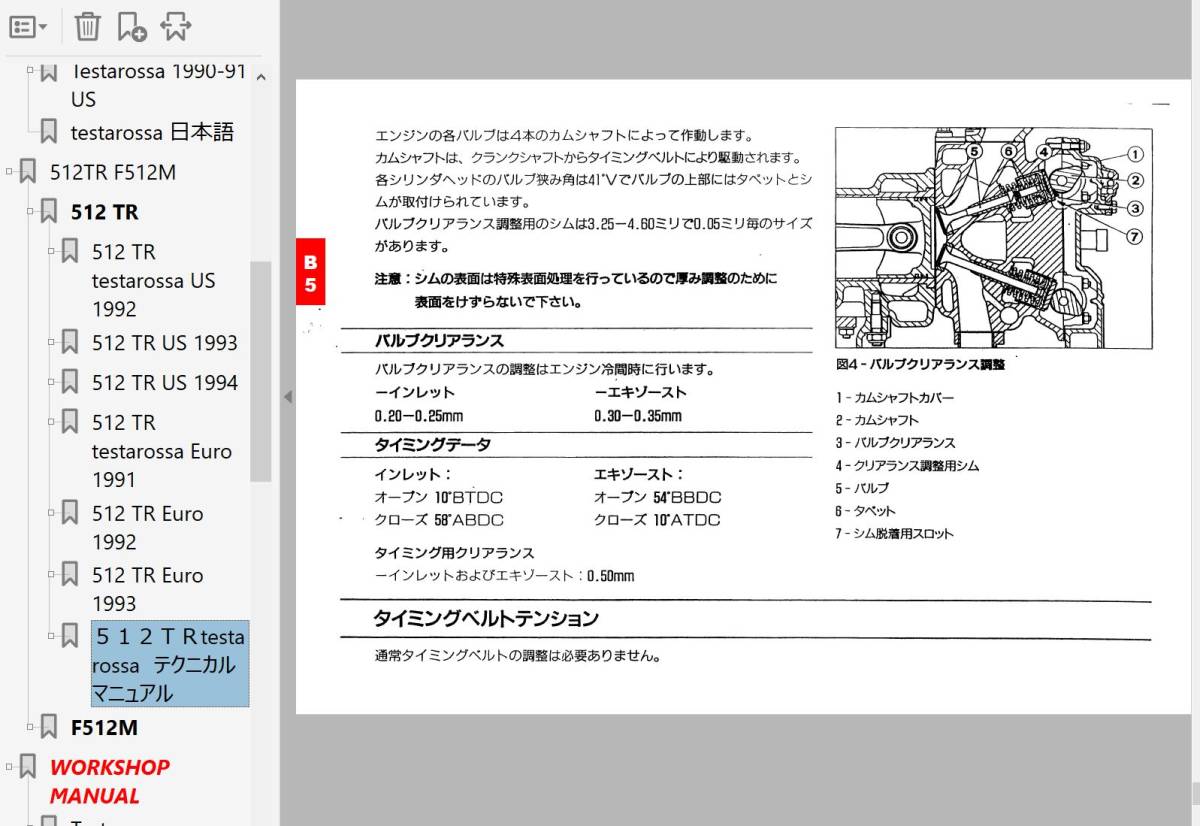1200x826 pixels.
Task: Click legend item '1 - カムシャフトカバー'
Action: 895,397
